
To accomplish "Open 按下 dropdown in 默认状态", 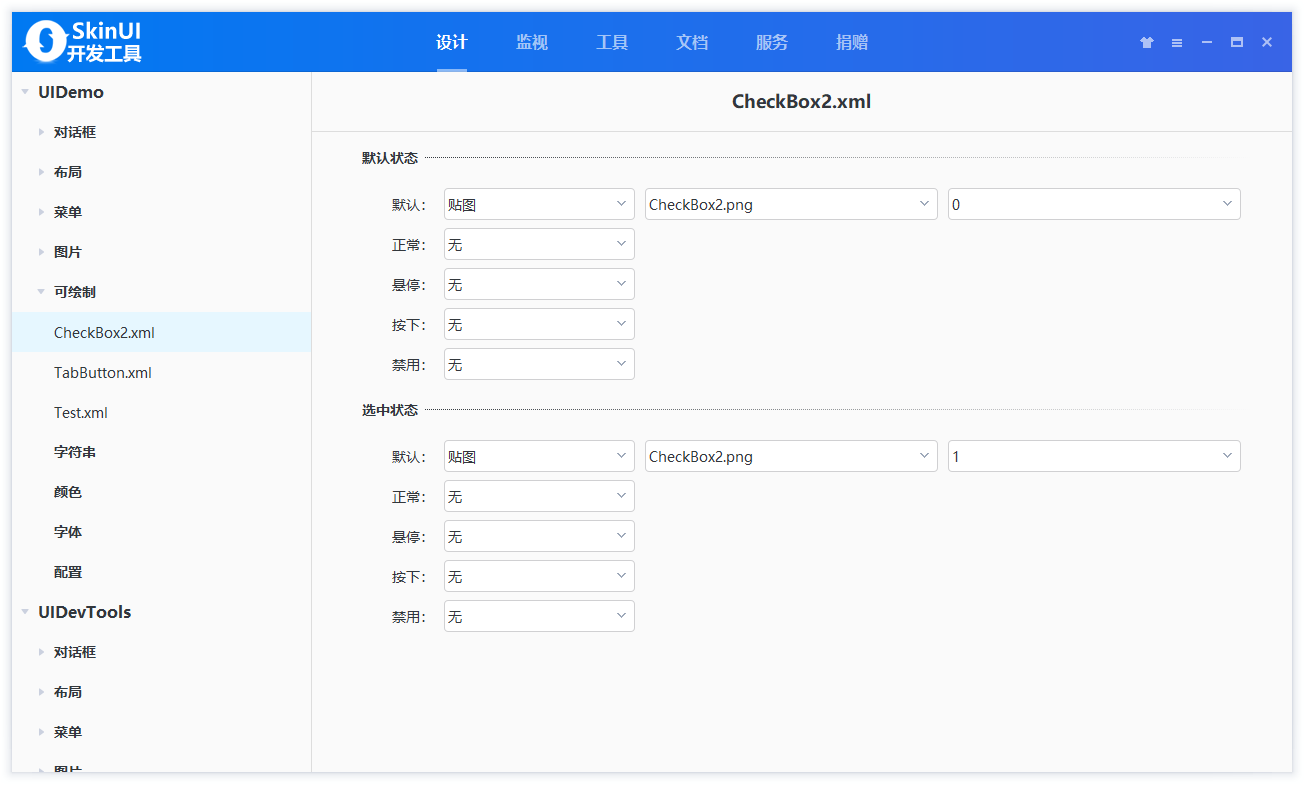I will [539, 324].
